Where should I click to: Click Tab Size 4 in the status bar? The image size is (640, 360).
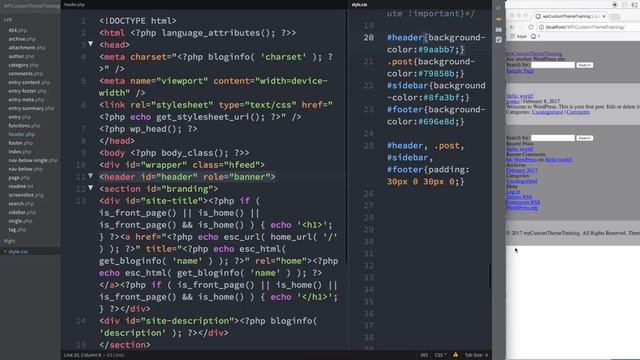(x=476, y=355)
